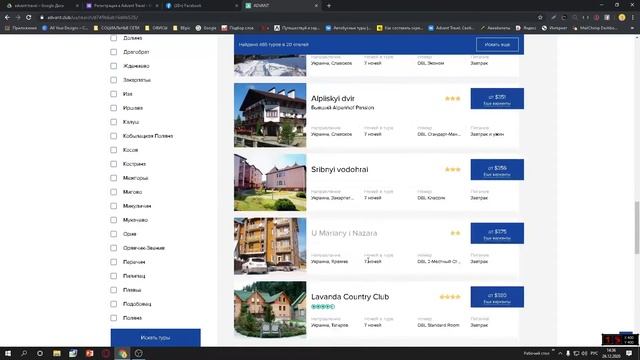Image resolution: width=640 pixels, height=360 pixels.
Task: Open File Explorer from the taskbar
Action: (57, 353)
